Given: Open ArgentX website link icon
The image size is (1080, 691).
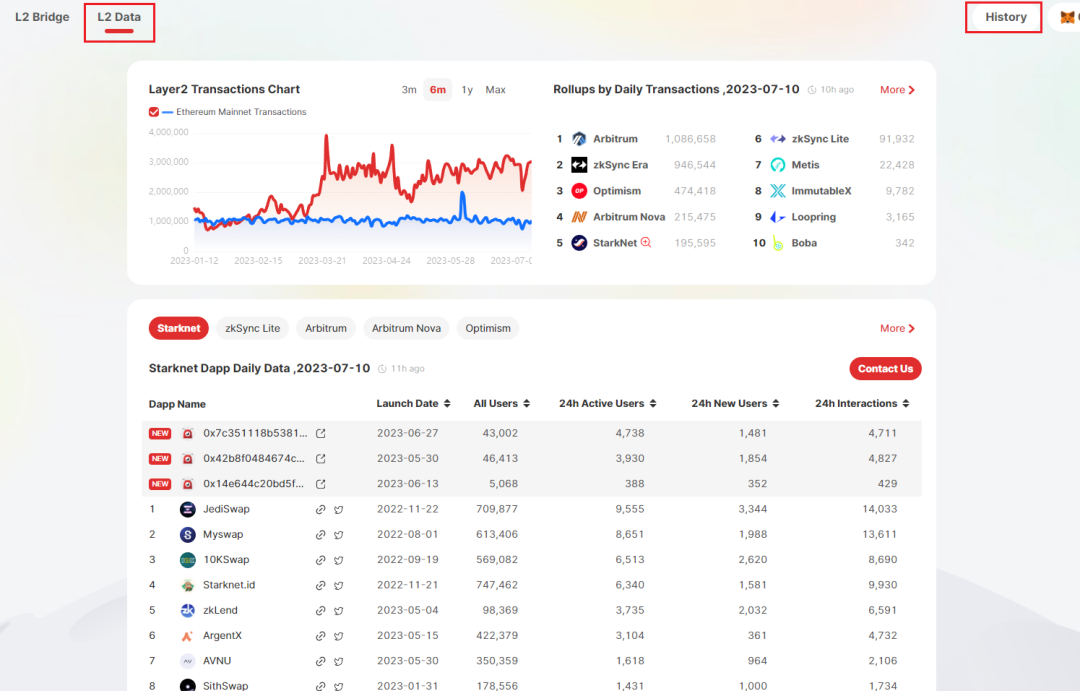Looking at the screenshot, I should point(320,636).
